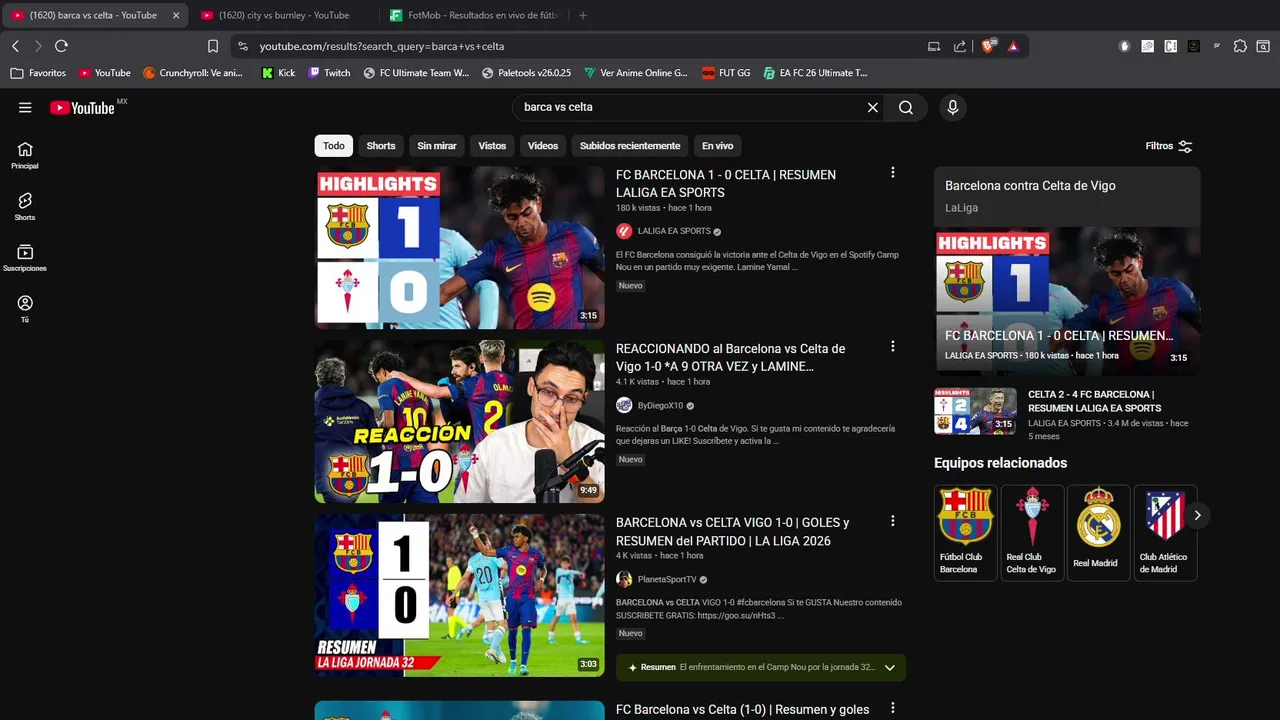Switch to the FotMob tab
The width and height of the screenshot is (1280, 720).
474,15
